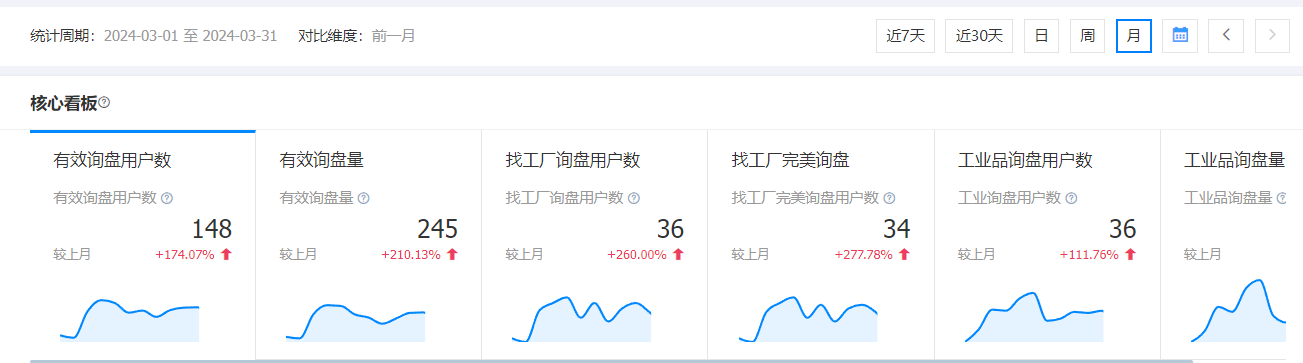Screen dimensions: 1303x363
Task: Switch to 日 granularity
Action: (1041, 36)
